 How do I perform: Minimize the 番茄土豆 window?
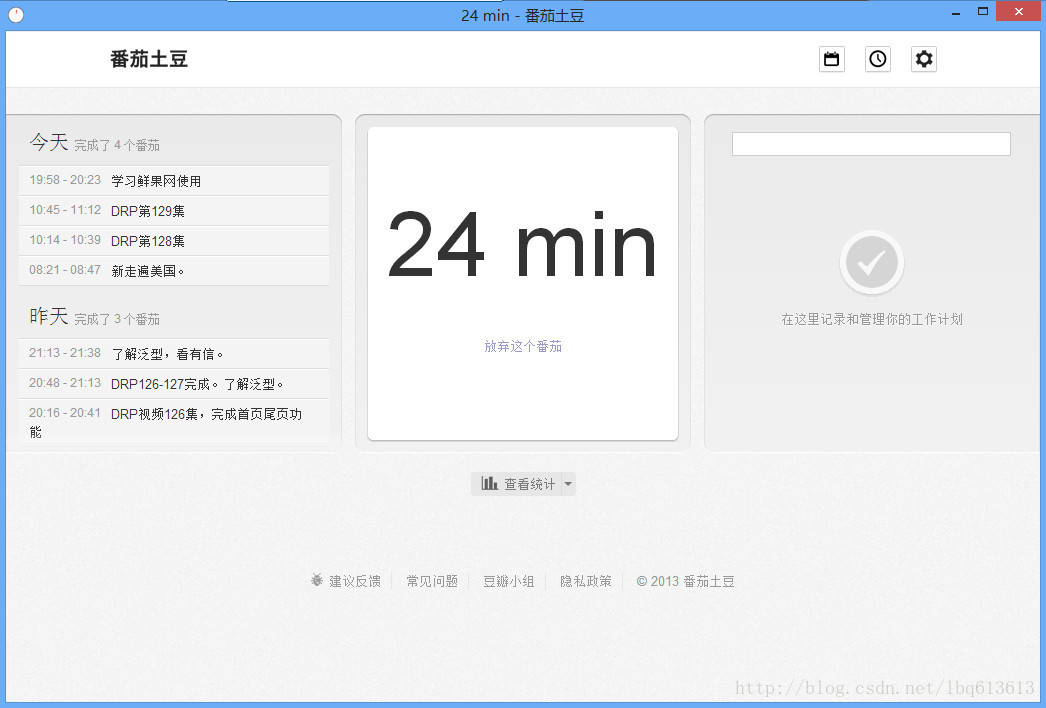coord(955,12)
